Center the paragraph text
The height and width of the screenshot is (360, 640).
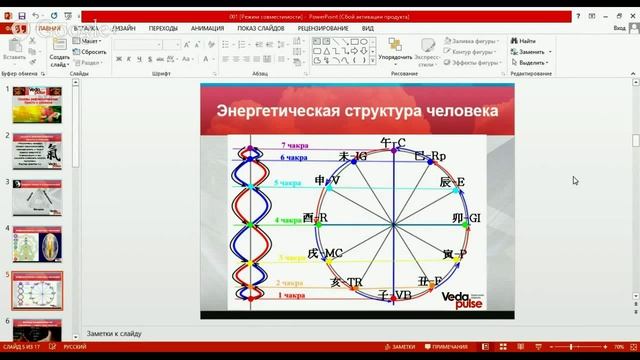tap(236, 59)
